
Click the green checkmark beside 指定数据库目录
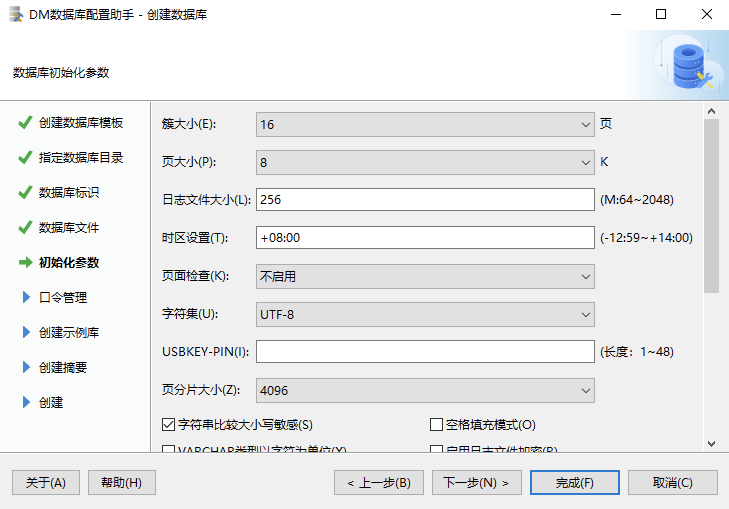[25, 158]
